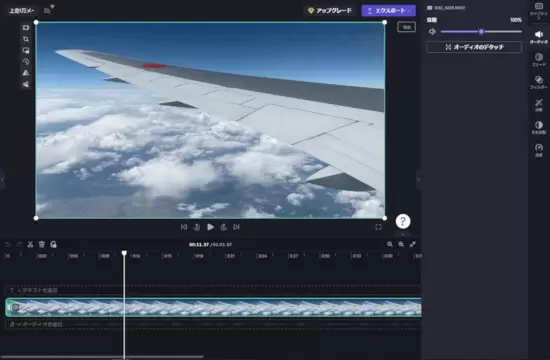Fit timeline to screen icon
This screenshot has height=360, width=550.
[412, 244]
